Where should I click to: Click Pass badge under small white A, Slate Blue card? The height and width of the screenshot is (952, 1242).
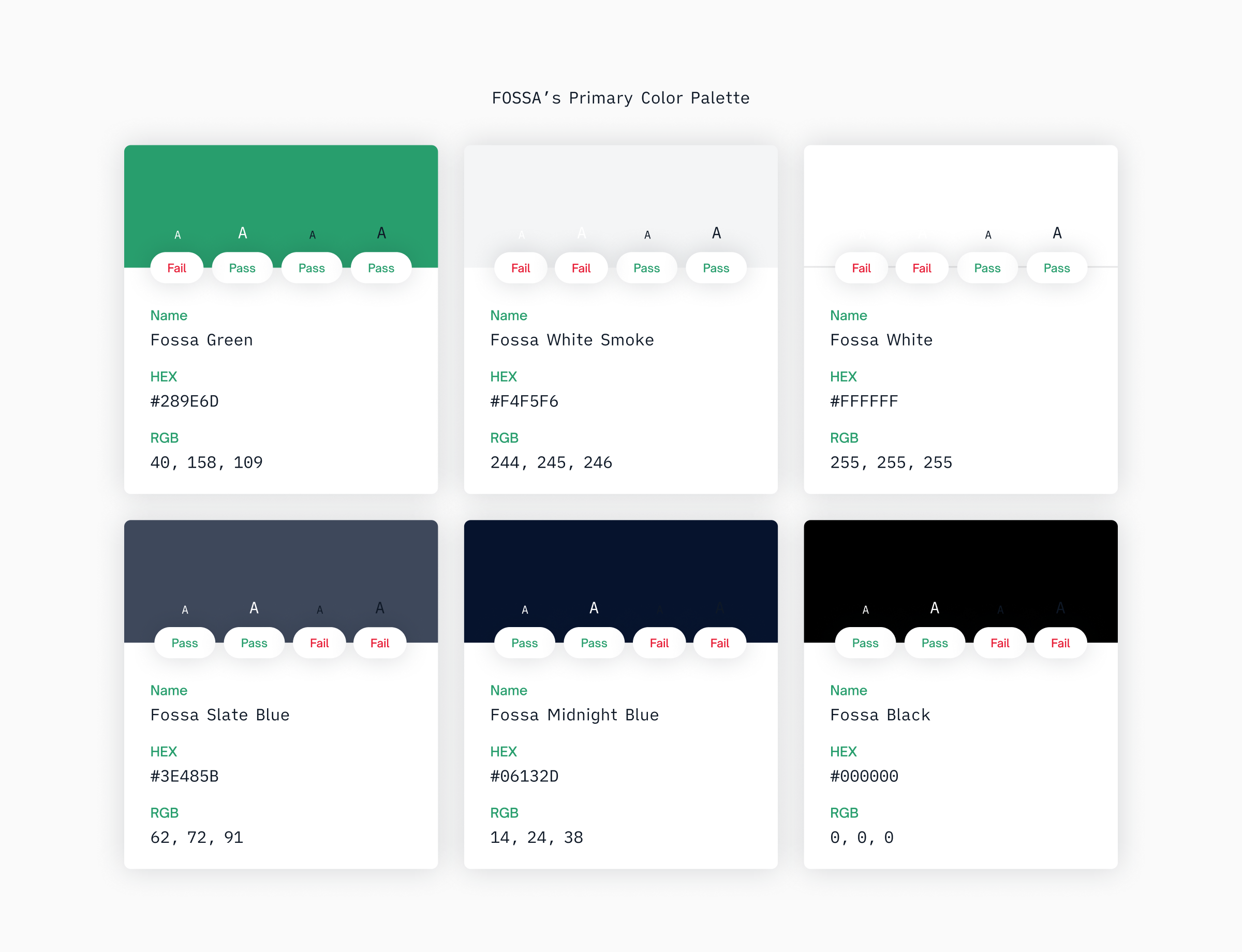click(185, 643)
